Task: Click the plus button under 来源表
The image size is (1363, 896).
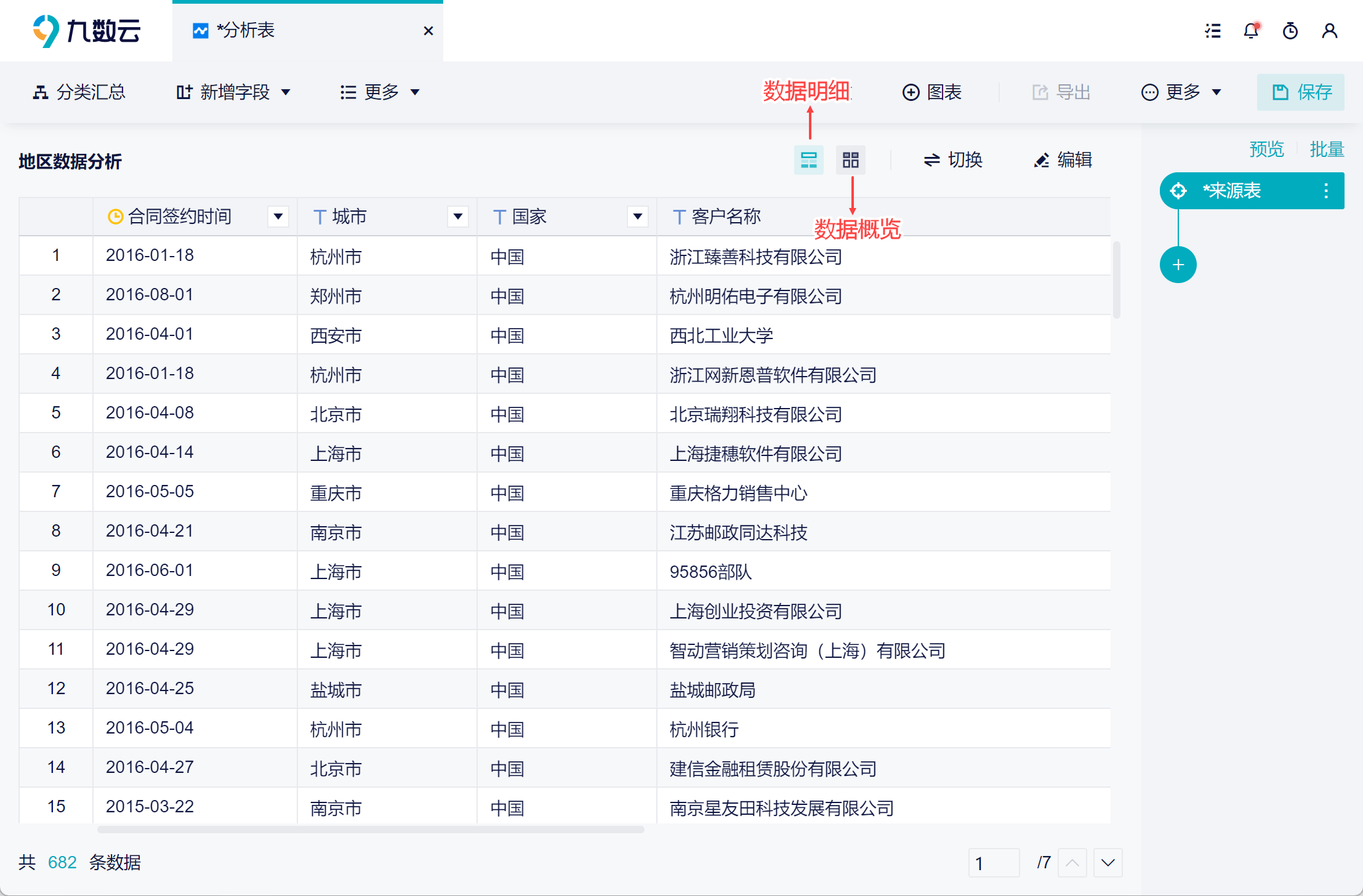Action: (1178, 265)
